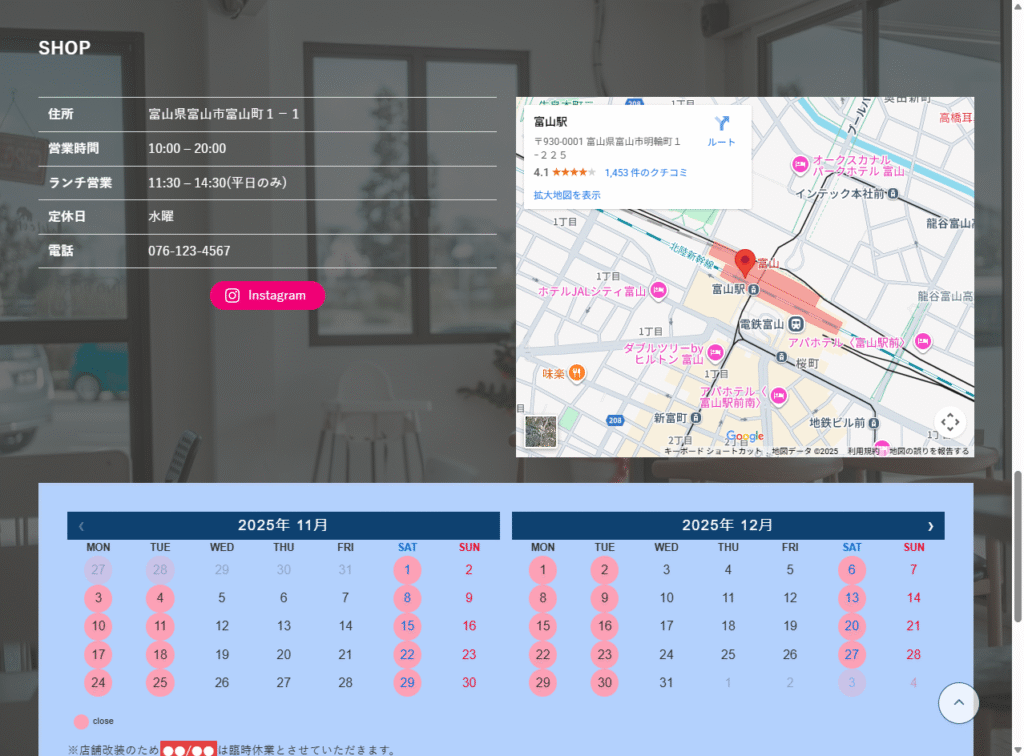The image size is (1024, 756).
Task: Click the pink close legend swatch
Action: click(x=81, y=721)
